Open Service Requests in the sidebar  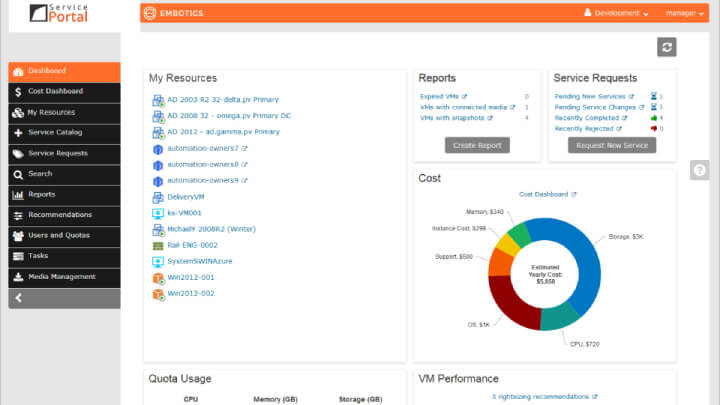[64, 154]
